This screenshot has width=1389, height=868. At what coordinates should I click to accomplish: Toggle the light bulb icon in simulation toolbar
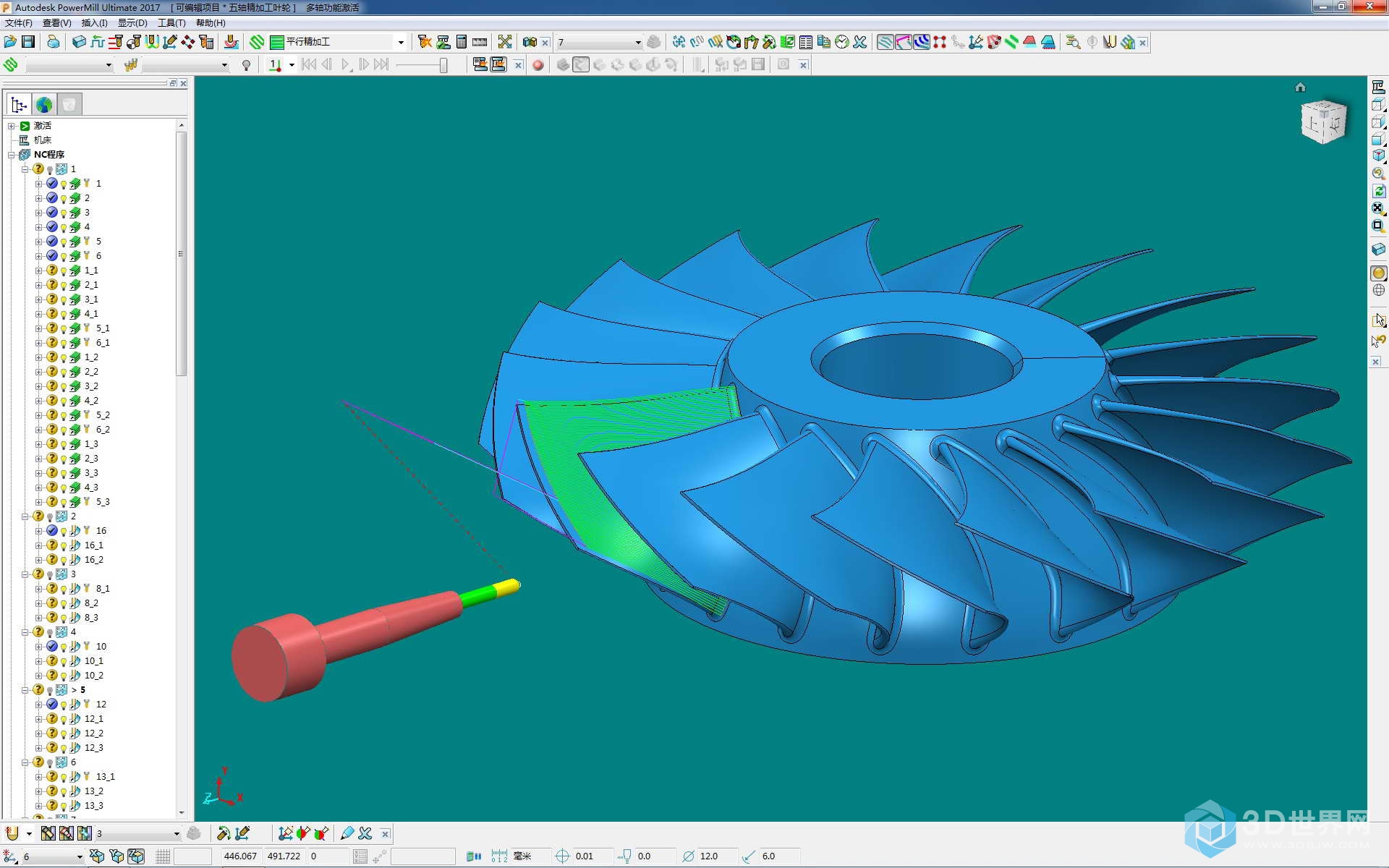coord(247,65)
